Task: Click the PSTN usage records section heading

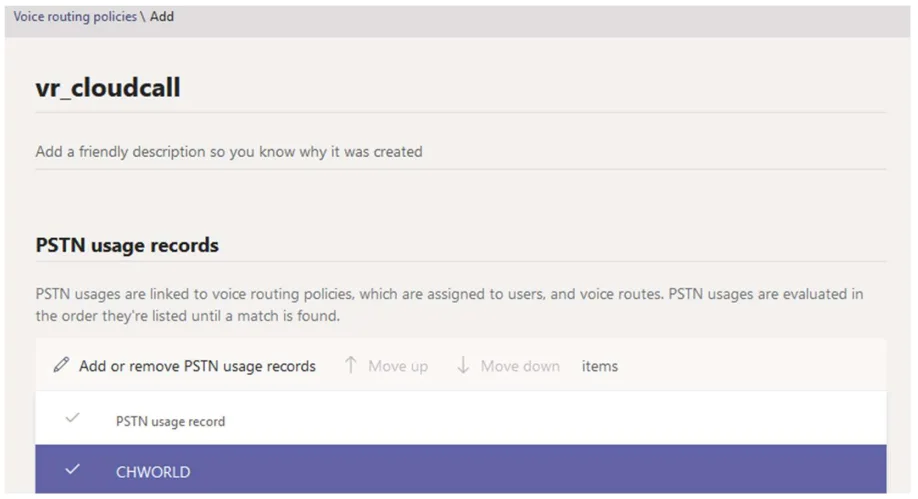Action: pyautogui.click(x=127, y=245)
